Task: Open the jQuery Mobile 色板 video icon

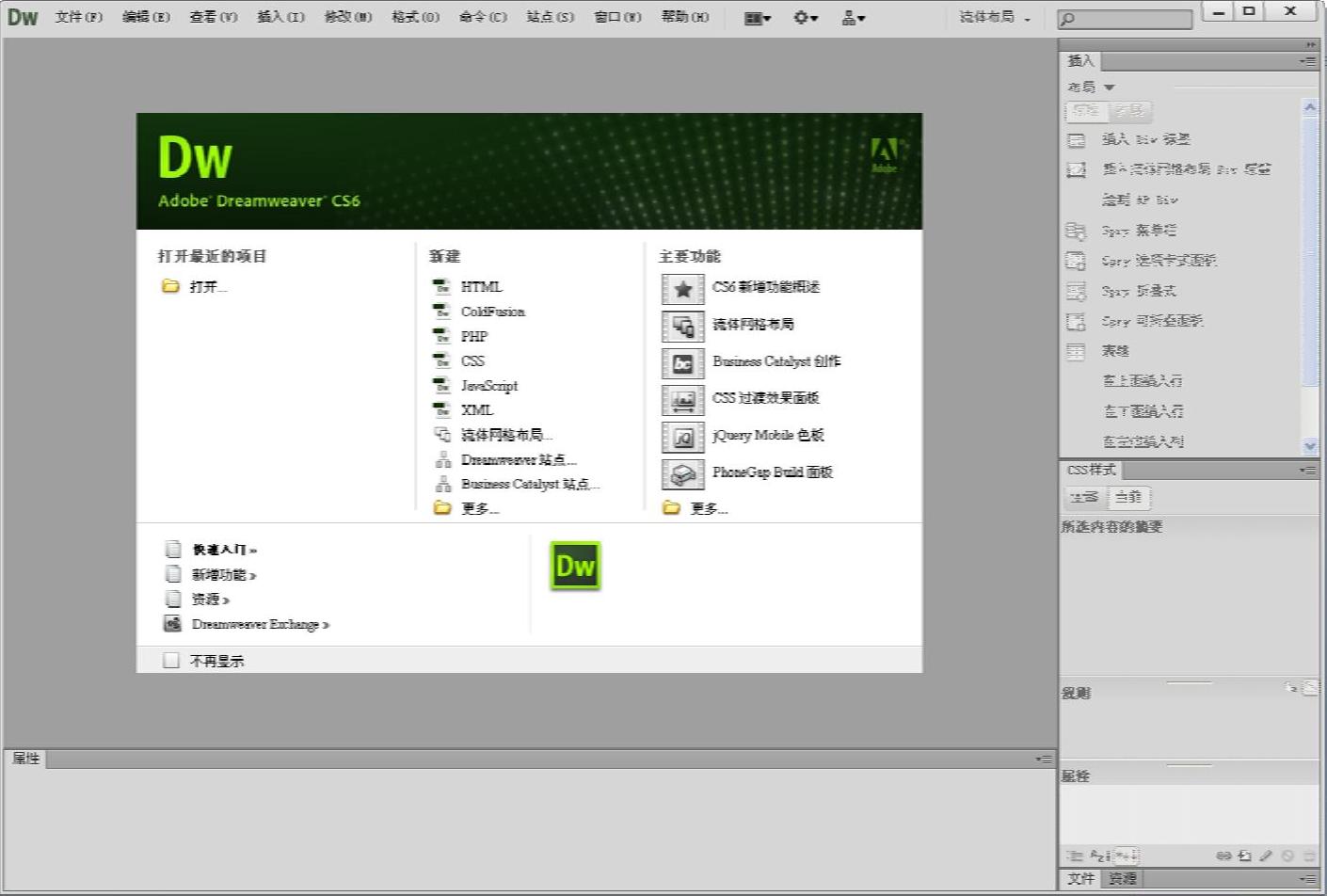Action: click(682, 438)
